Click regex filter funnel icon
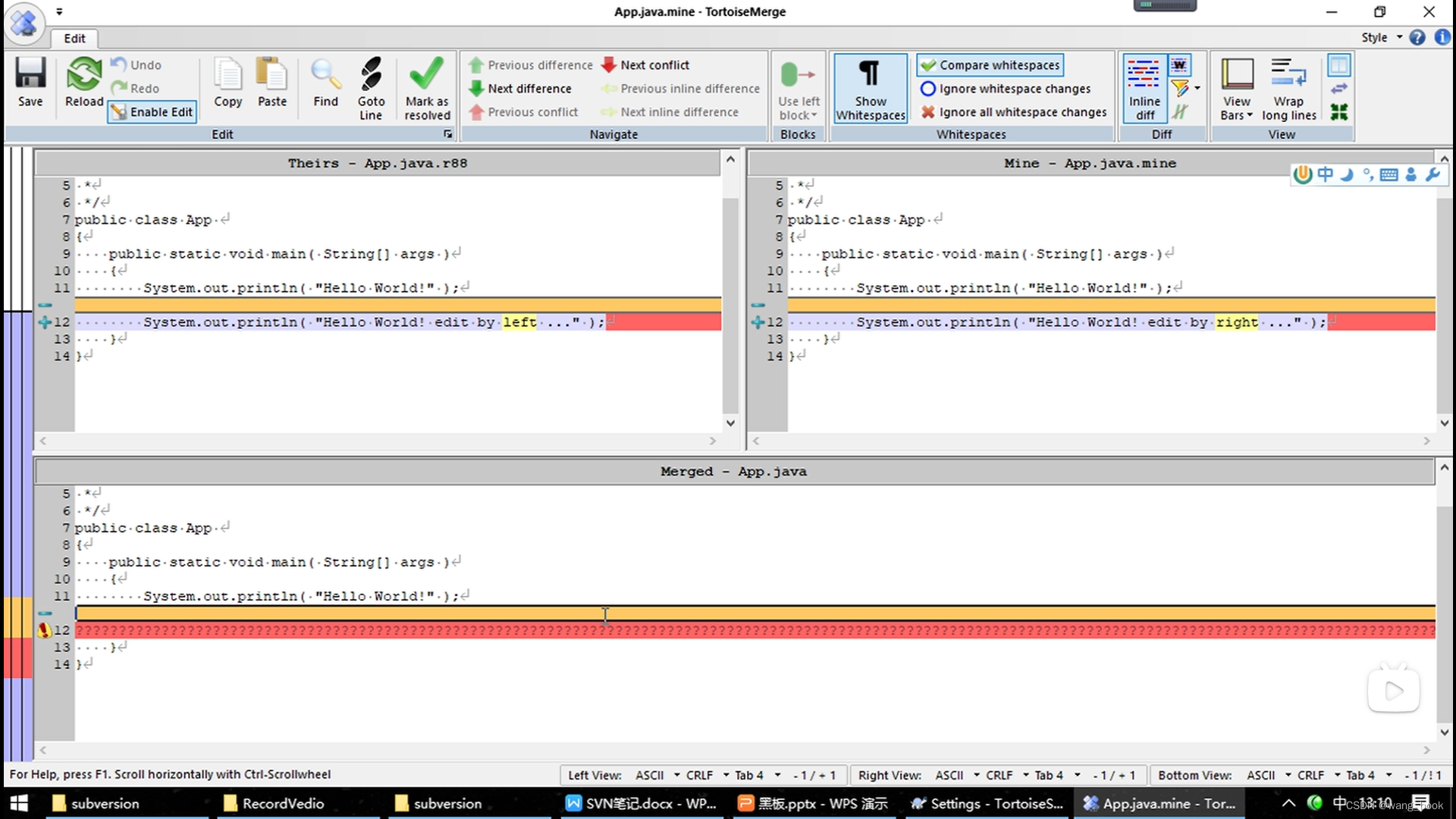Screen dimensions: 1456x819 1179,89
